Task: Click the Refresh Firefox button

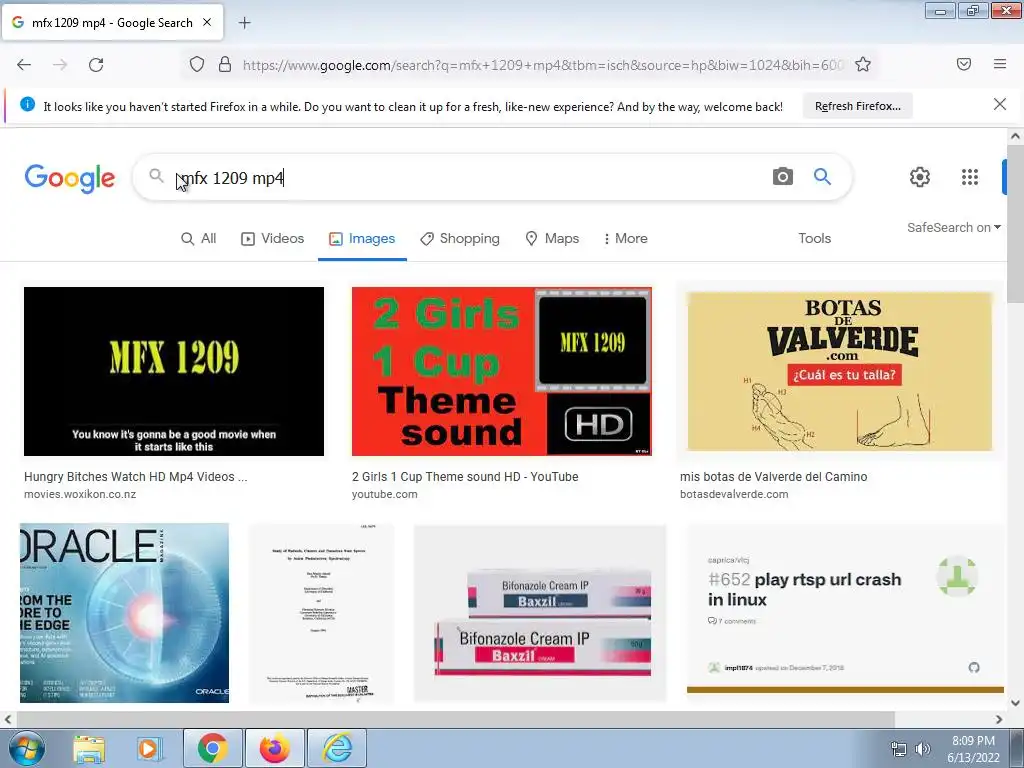Action: coord(857,106)
